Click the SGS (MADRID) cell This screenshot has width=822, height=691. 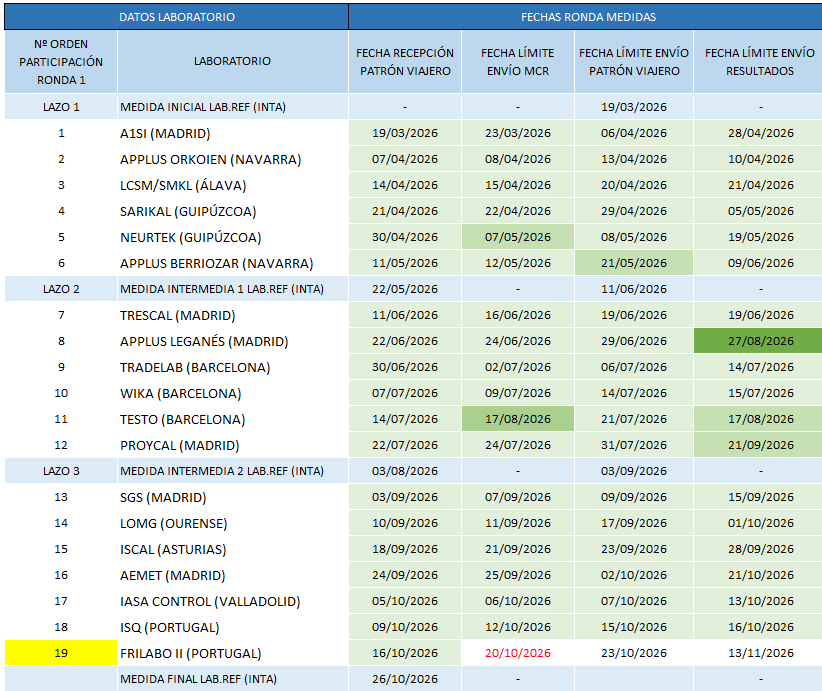tap(233, 497)
